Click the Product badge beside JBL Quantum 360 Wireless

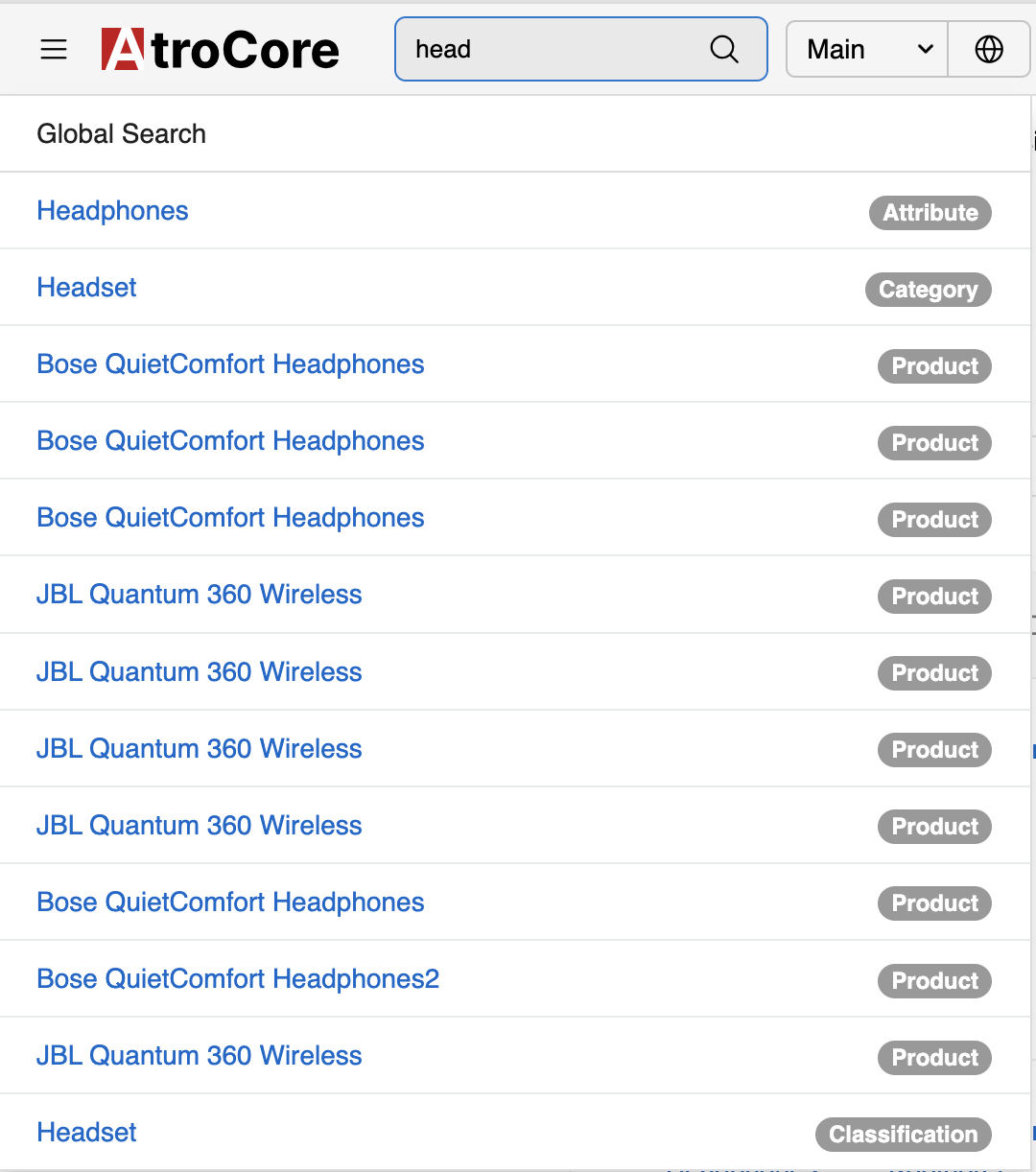(934, 596)
